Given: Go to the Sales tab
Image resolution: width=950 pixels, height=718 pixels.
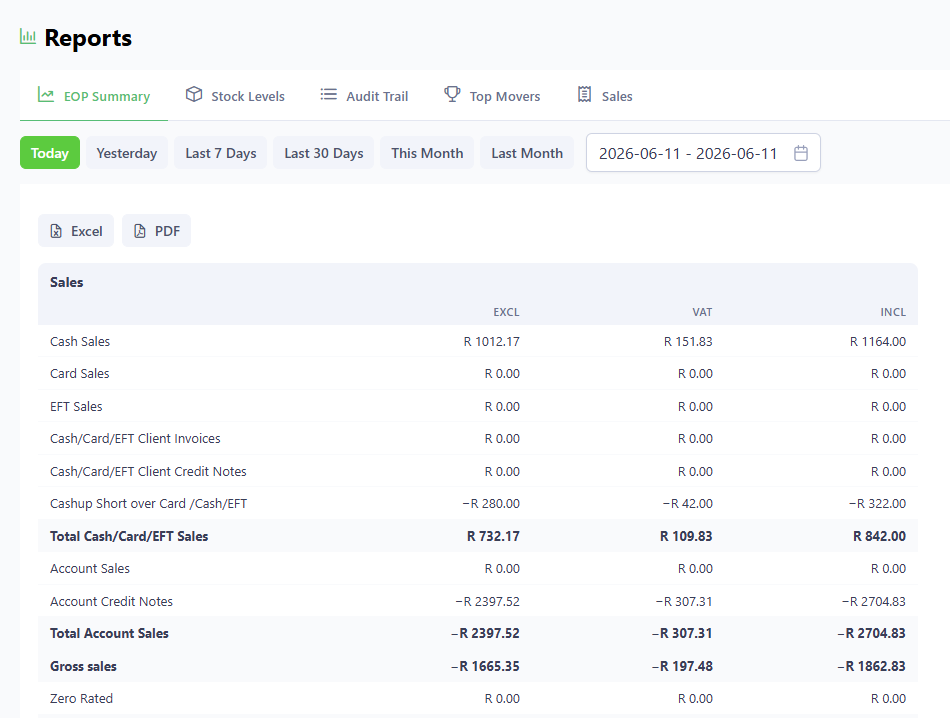Looking at the screenshot, I should click(605, 96).
